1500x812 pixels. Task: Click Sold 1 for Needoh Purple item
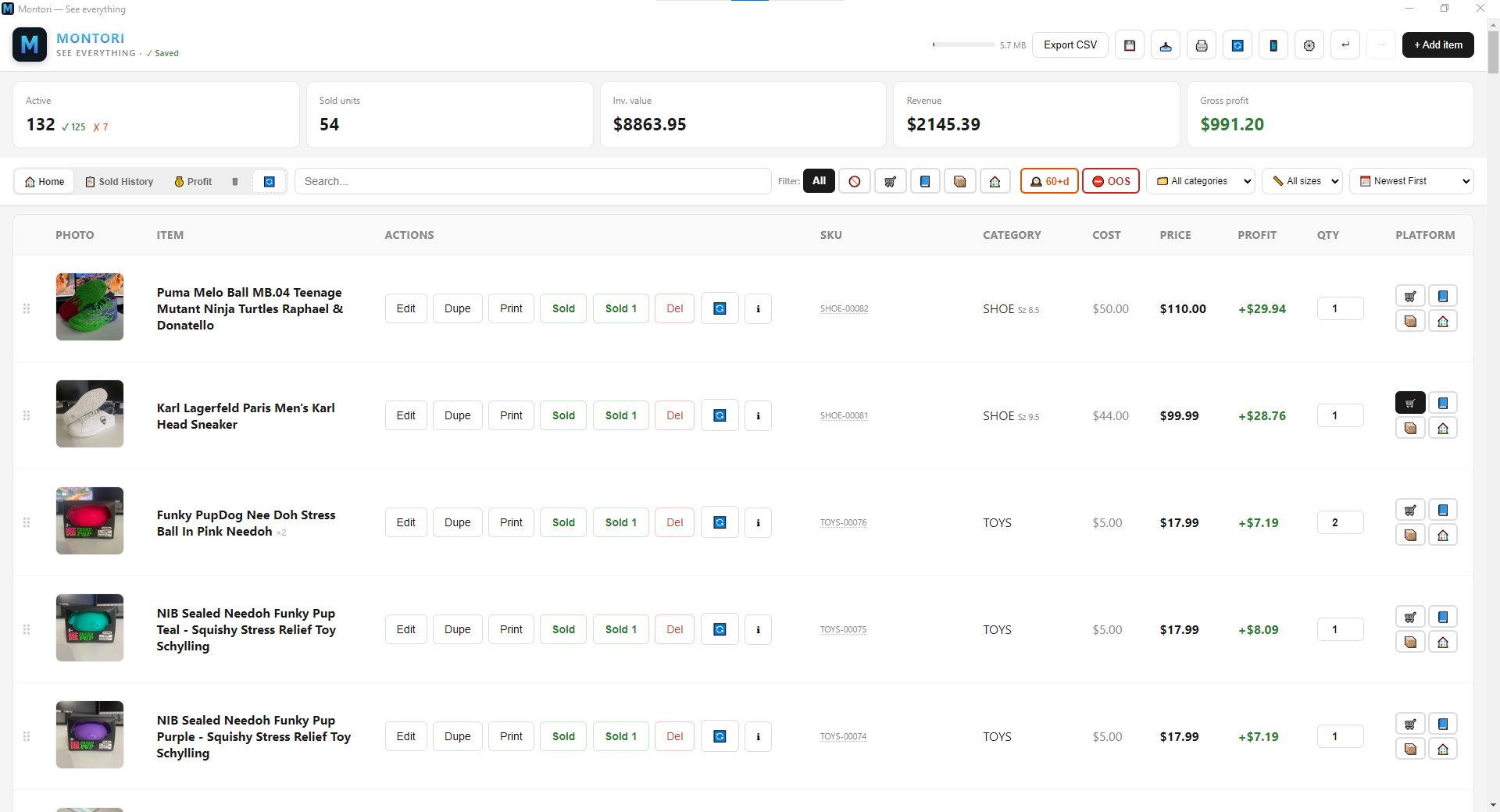coord(621,736)
